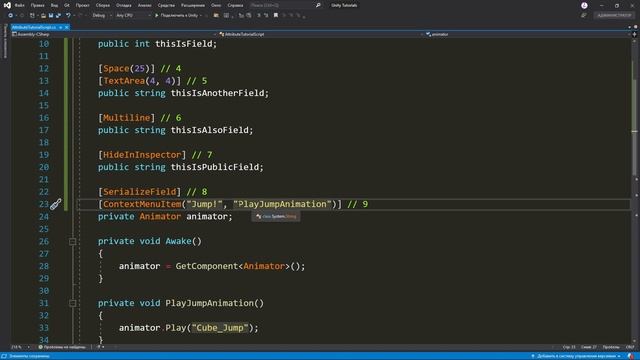
Task: Click the navigate backward toolbar icon
Action: 10,16
